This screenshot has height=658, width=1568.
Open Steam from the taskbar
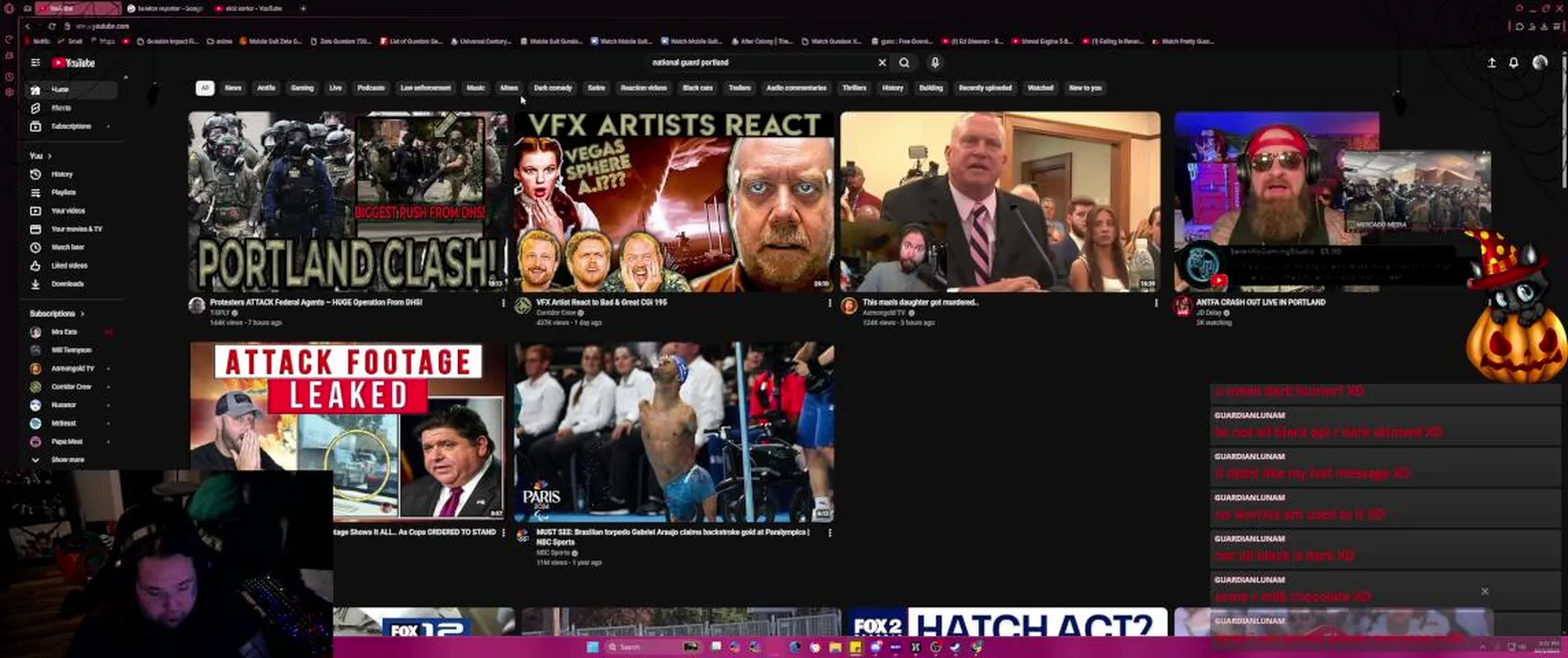[956, 647]
